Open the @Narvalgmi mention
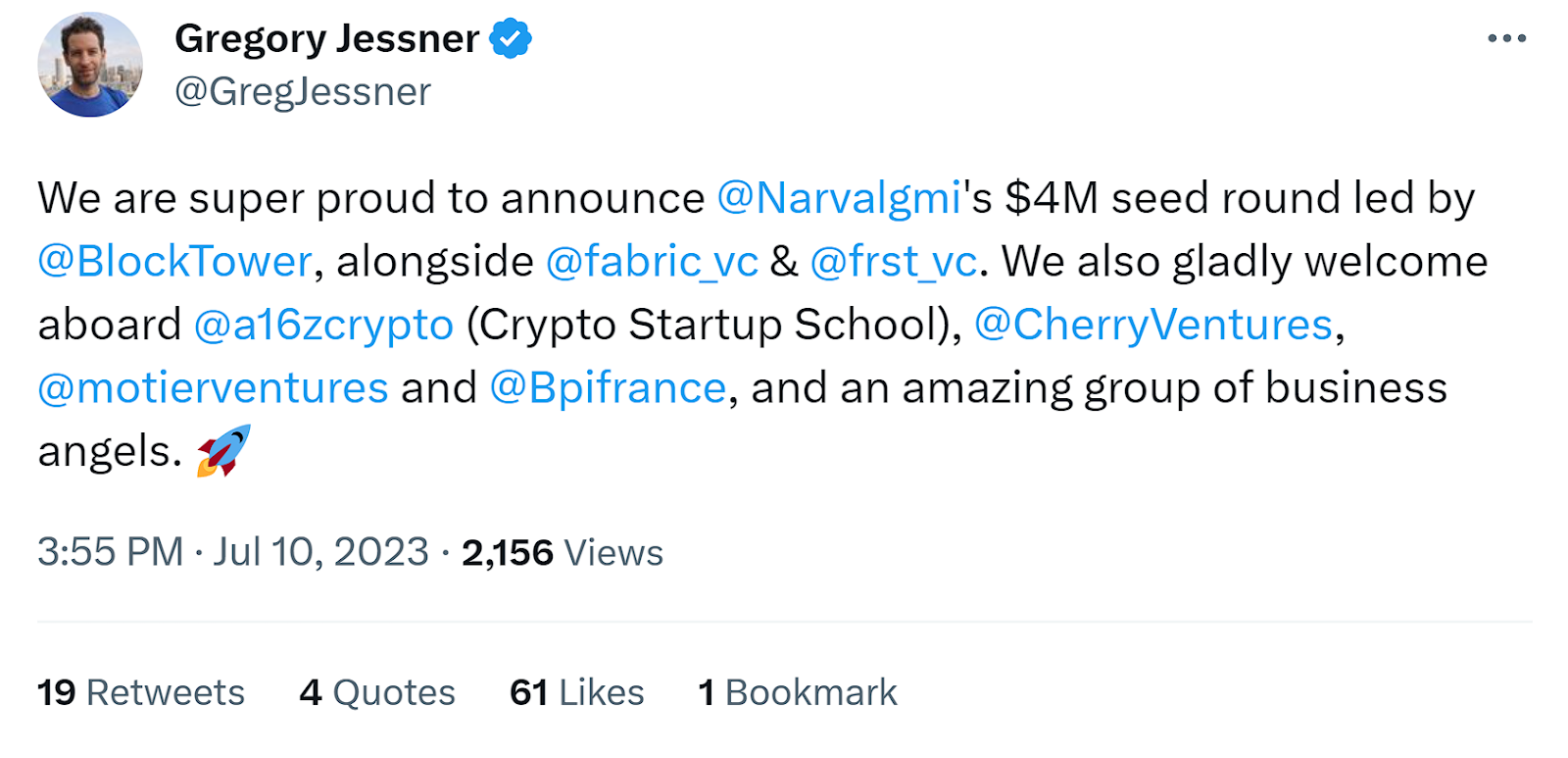Viewport: 1568px width, 758px height. click(x=839, y=198)
